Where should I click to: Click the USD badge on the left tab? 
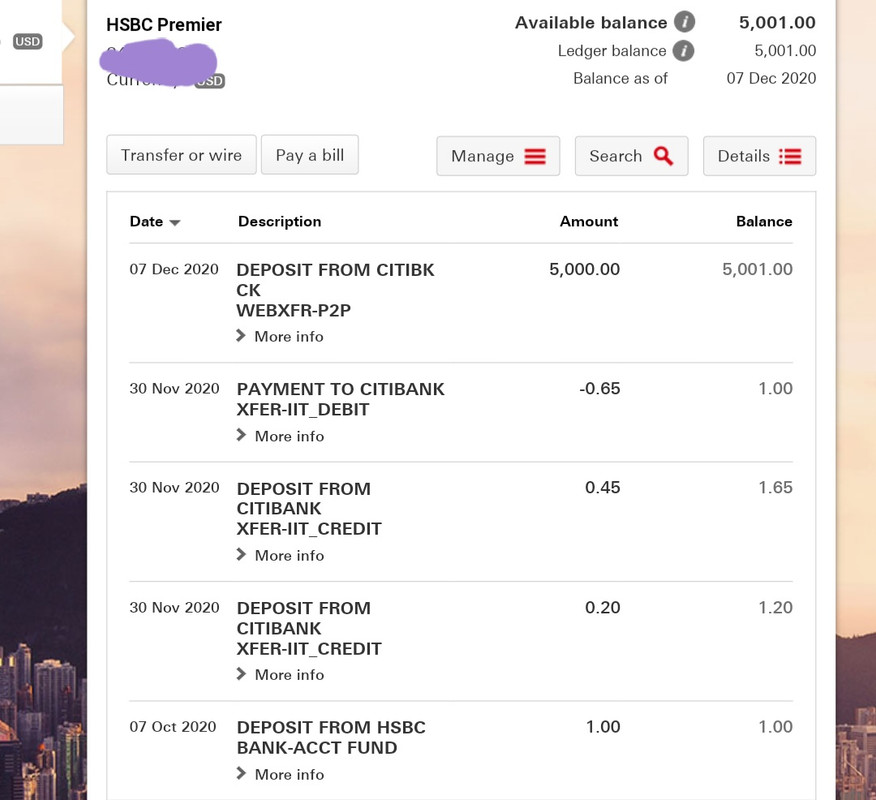tap(27, 41)
